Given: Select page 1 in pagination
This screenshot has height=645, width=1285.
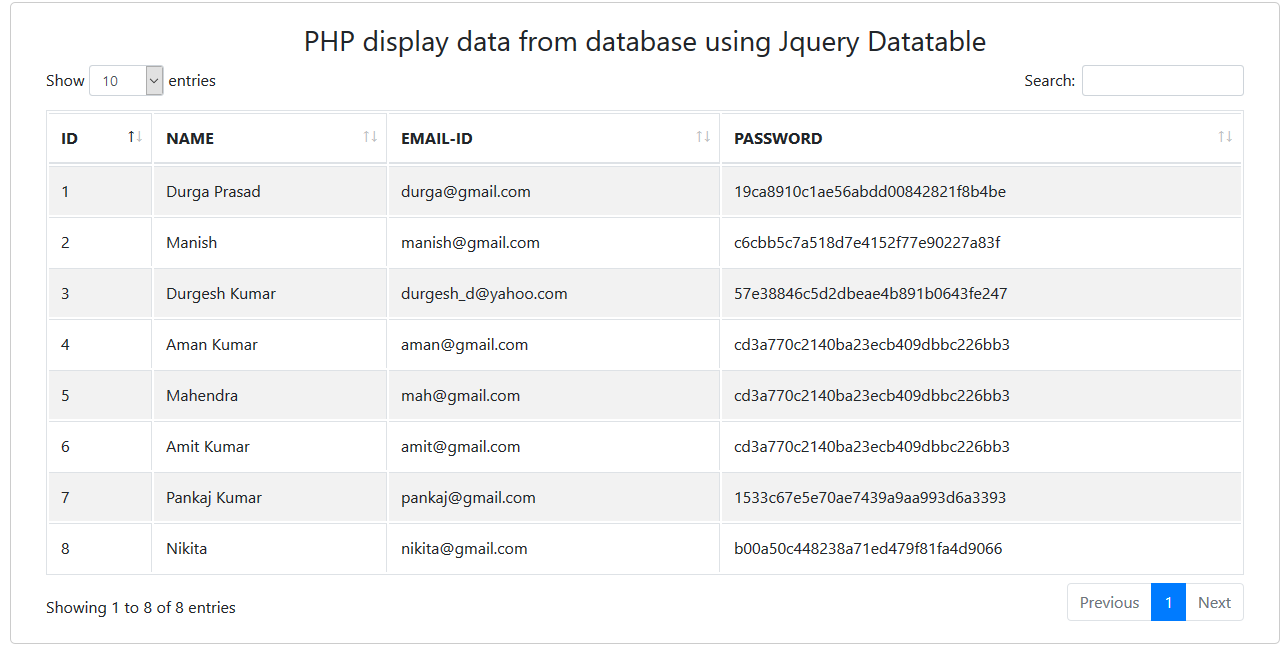Looking at the screenshot, I should 1168,602.
